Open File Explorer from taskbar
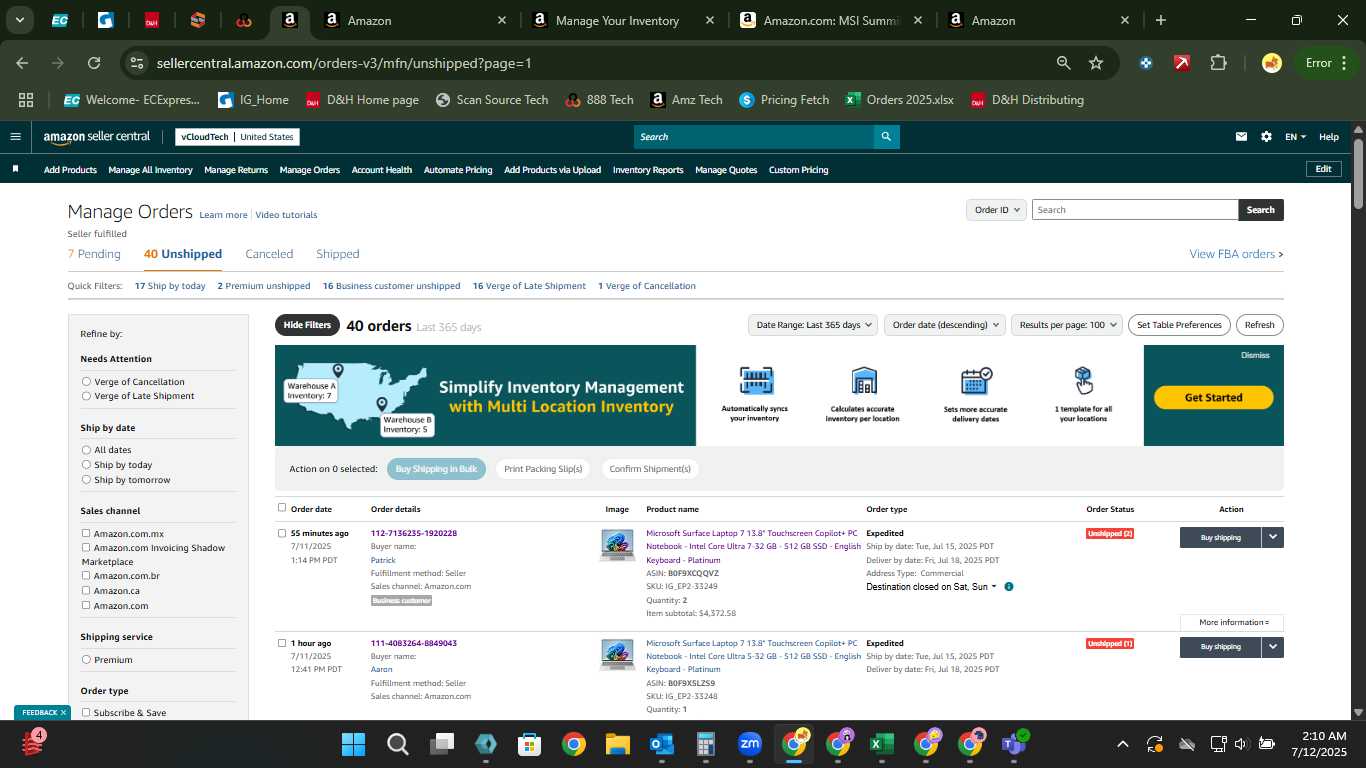Viewport: 1366px width, 768px height. point(617,744)
